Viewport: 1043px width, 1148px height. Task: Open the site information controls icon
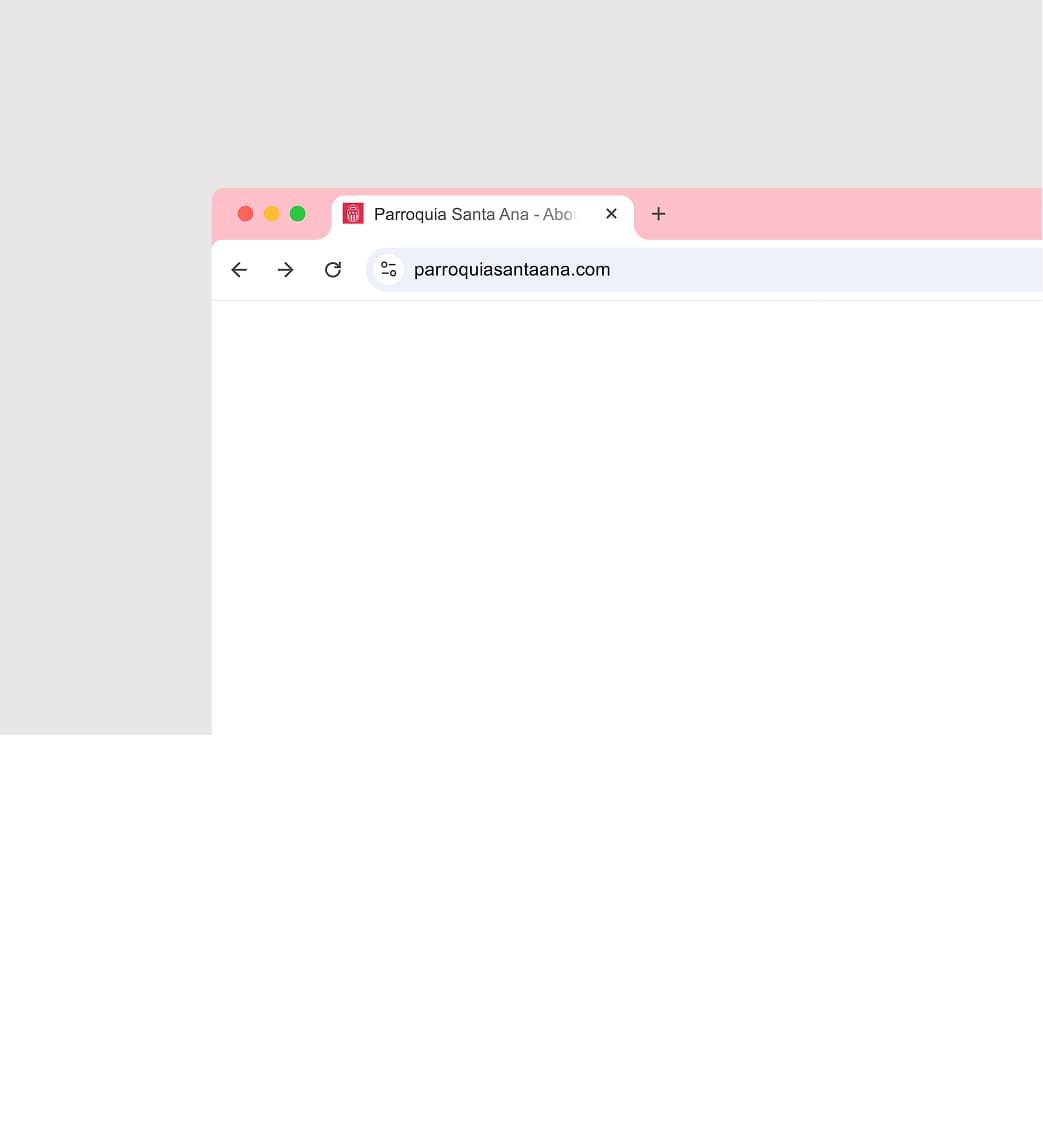pyautogui.click(x=389, y=270)
